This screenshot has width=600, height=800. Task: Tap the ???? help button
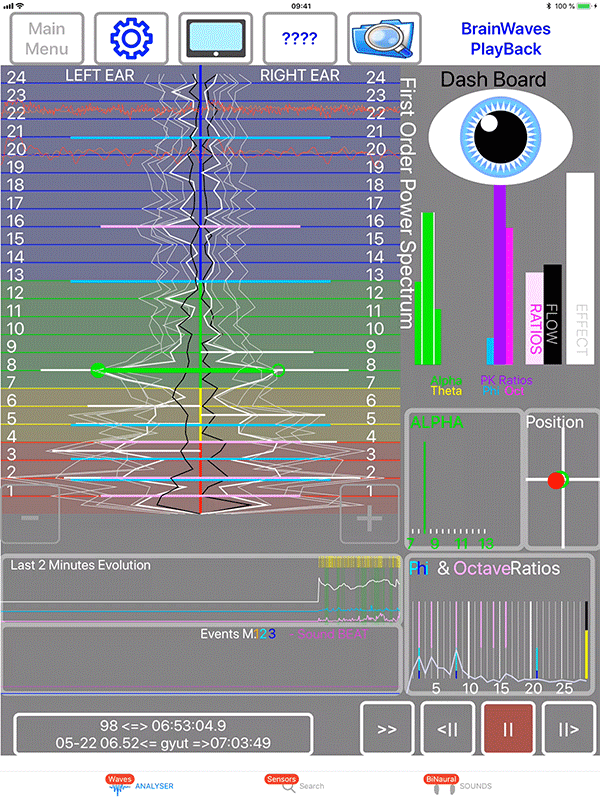[x=300, y=38]
